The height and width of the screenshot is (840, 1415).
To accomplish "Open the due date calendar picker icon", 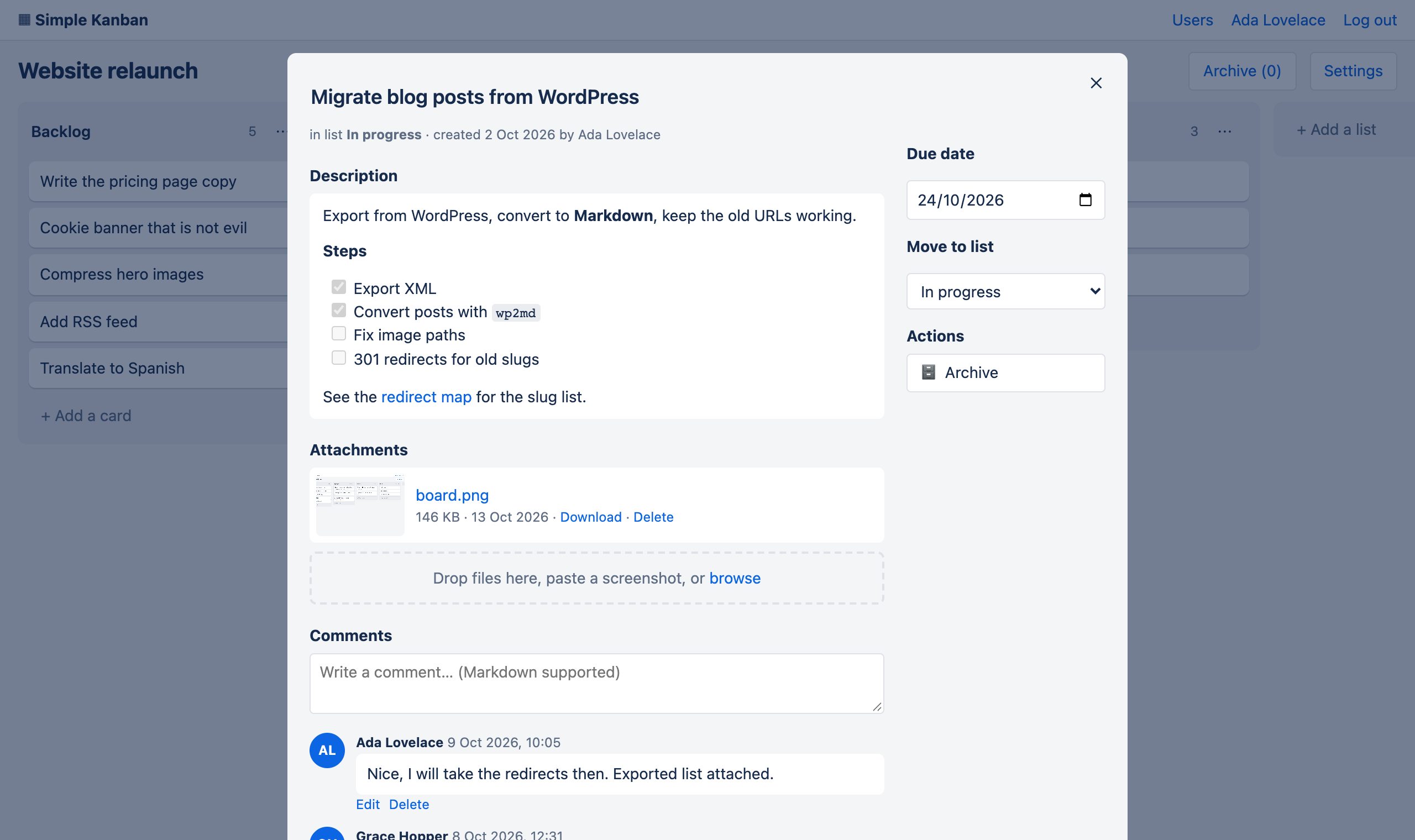I will pyautogui.click(x=1085, y=200).
